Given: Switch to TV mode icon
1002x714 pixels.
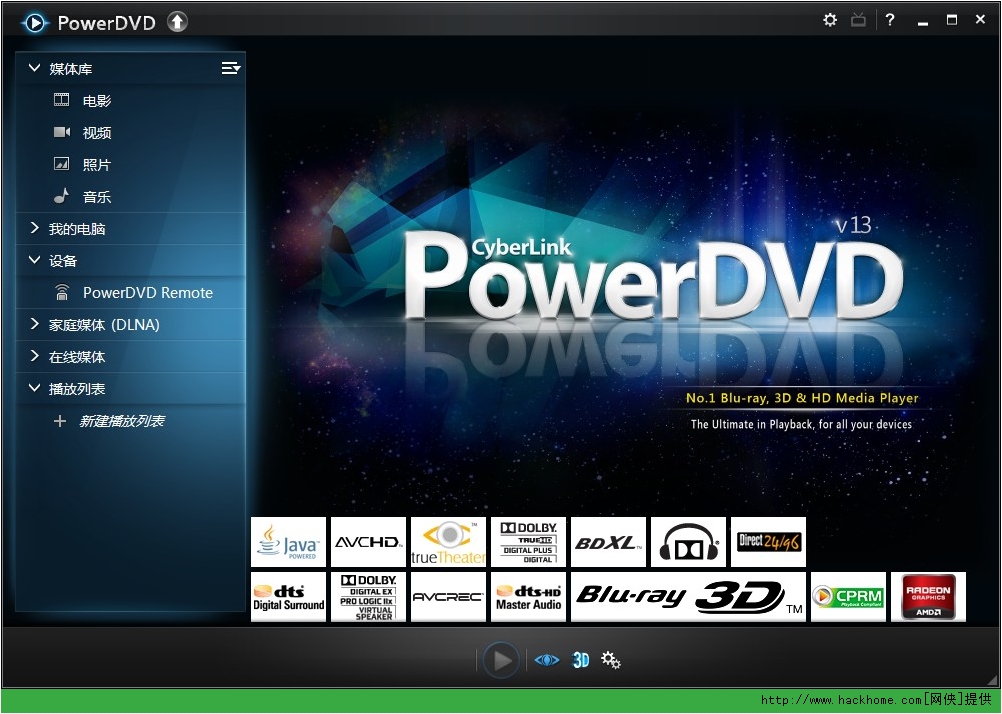Looking at the screenshot, I should pos(858,20).
